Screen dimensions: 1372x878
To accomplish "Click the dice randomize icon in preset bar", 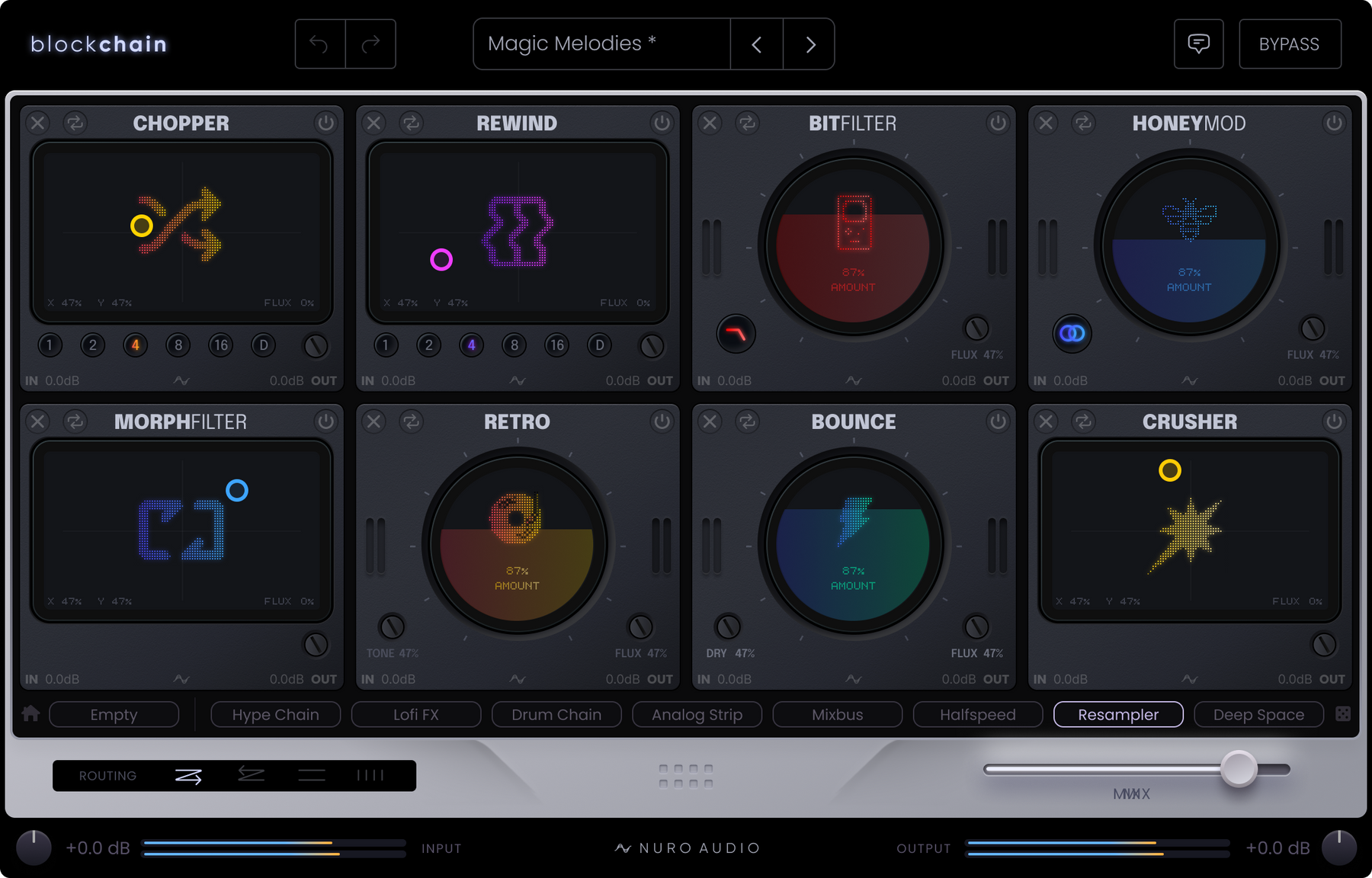I will 1343,714.
